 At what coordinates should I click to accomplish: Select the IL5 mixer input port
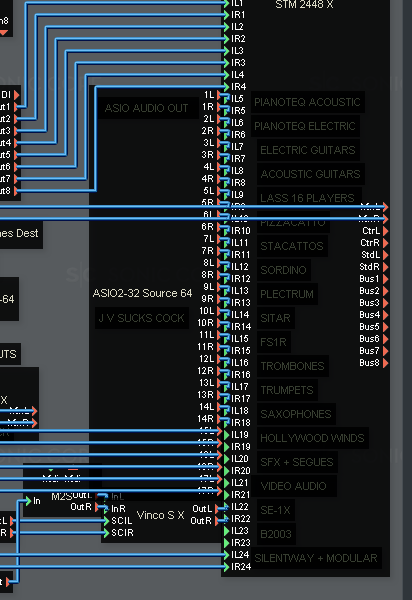[226, 99]
